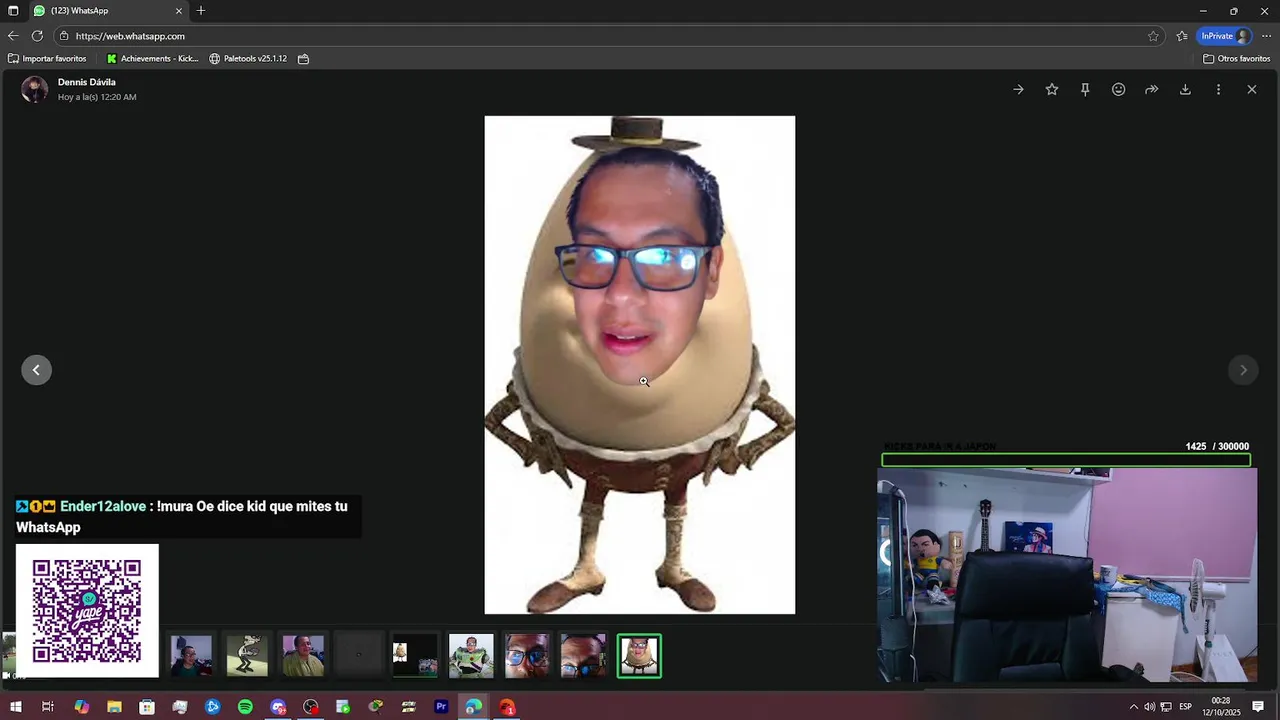
Task: Show previous image with left chevron
Action: pyautogui.click(x=36, y=370)
